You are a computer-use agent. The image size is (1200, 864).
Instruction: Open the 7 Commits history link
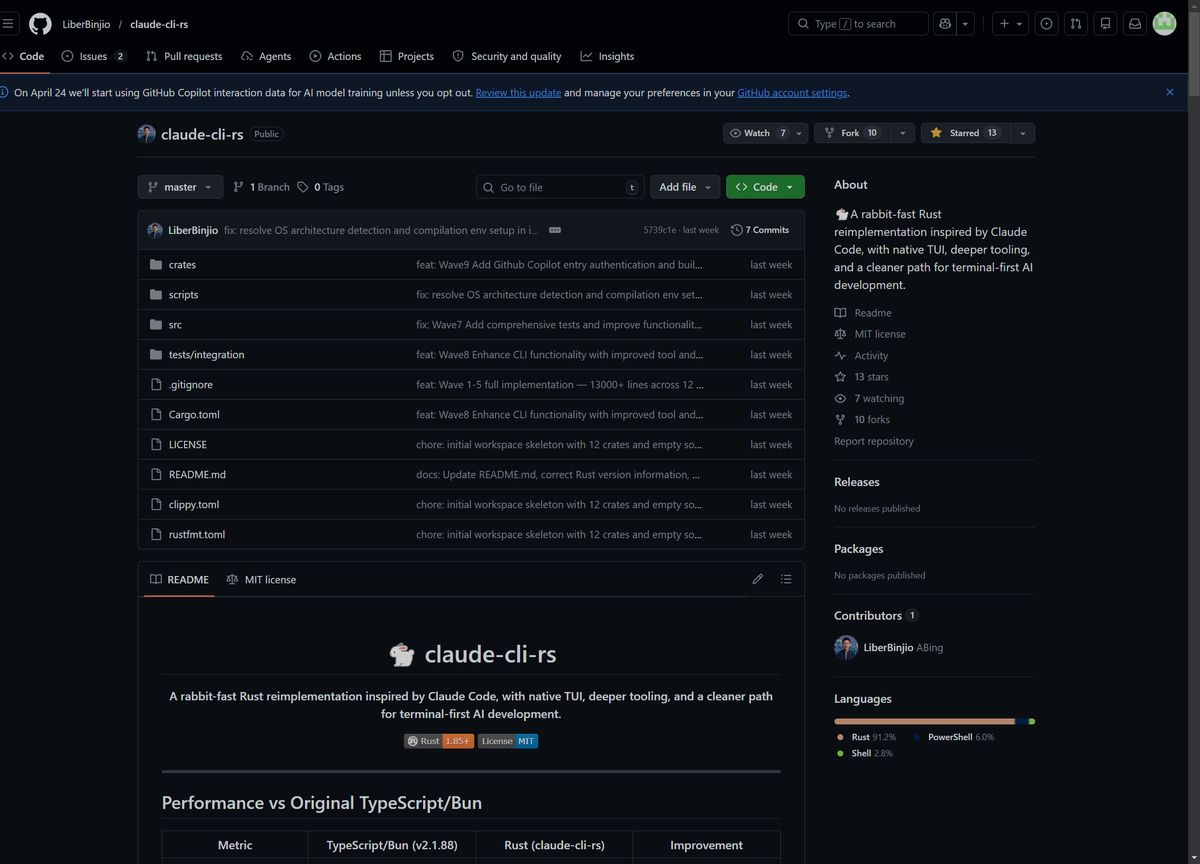[x=760, y=230]
